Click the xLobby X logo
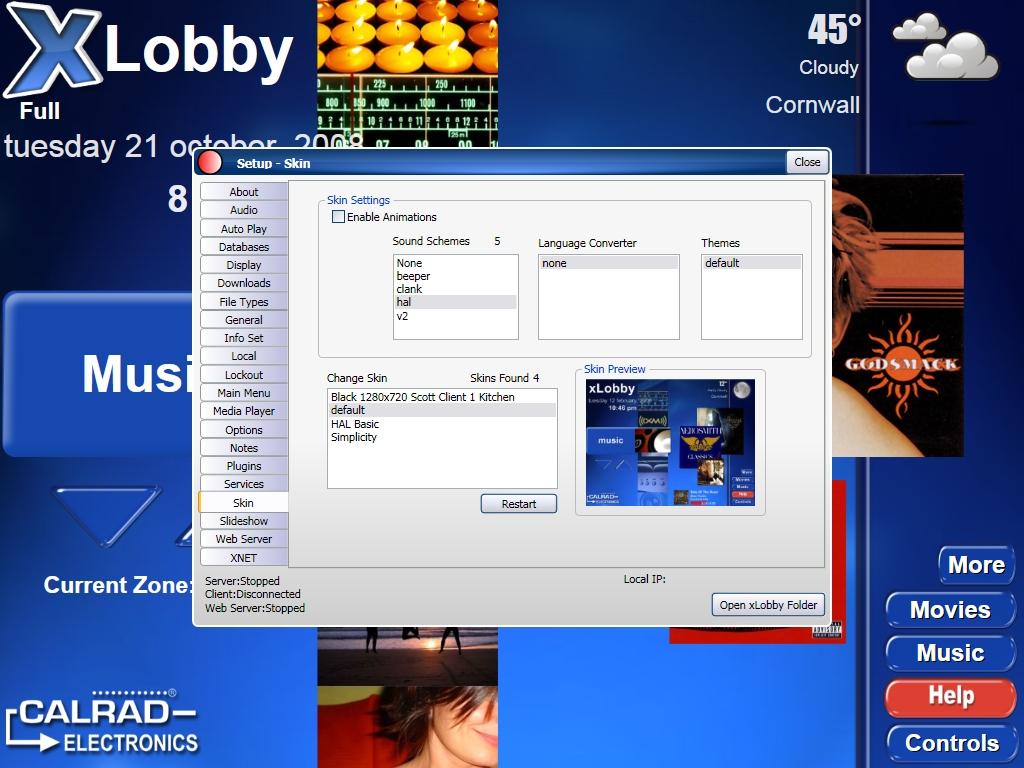 tap(52, 49)
